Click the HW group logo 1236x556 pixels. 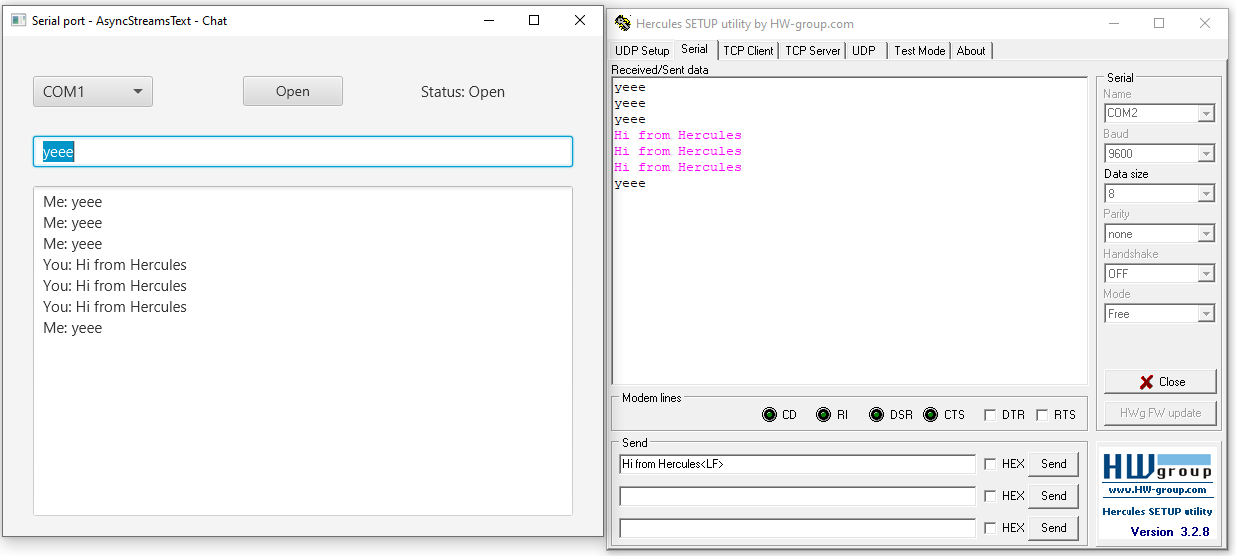1157,467
